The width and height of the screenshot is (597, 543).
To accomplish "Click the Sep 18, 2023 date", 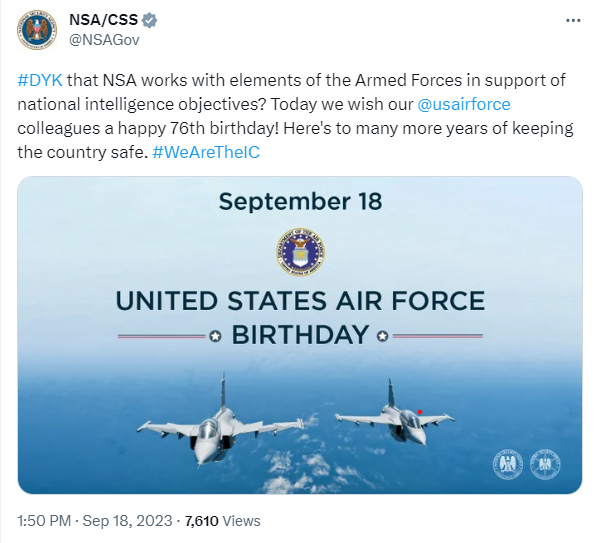I will [128, 521].
